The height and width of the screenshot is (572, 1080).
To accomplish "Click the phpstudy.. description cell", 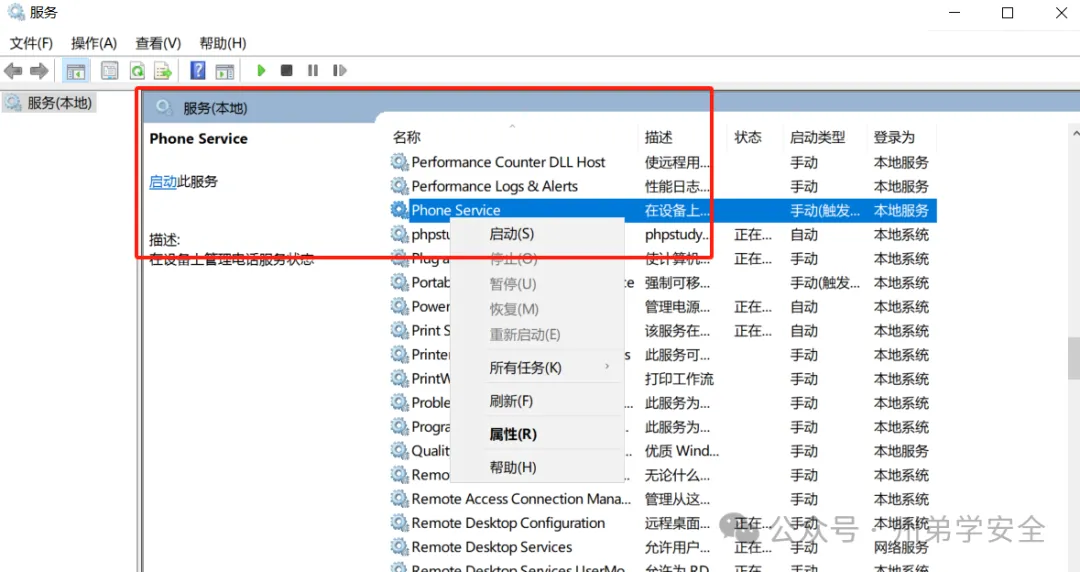I will point(676,234).
